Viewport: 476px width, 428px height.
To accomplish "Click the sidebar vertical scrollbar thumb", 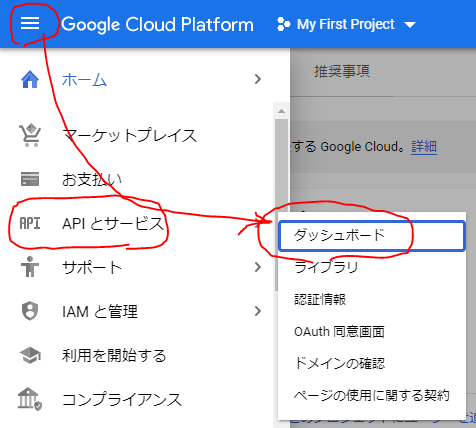I will [282, 204].
